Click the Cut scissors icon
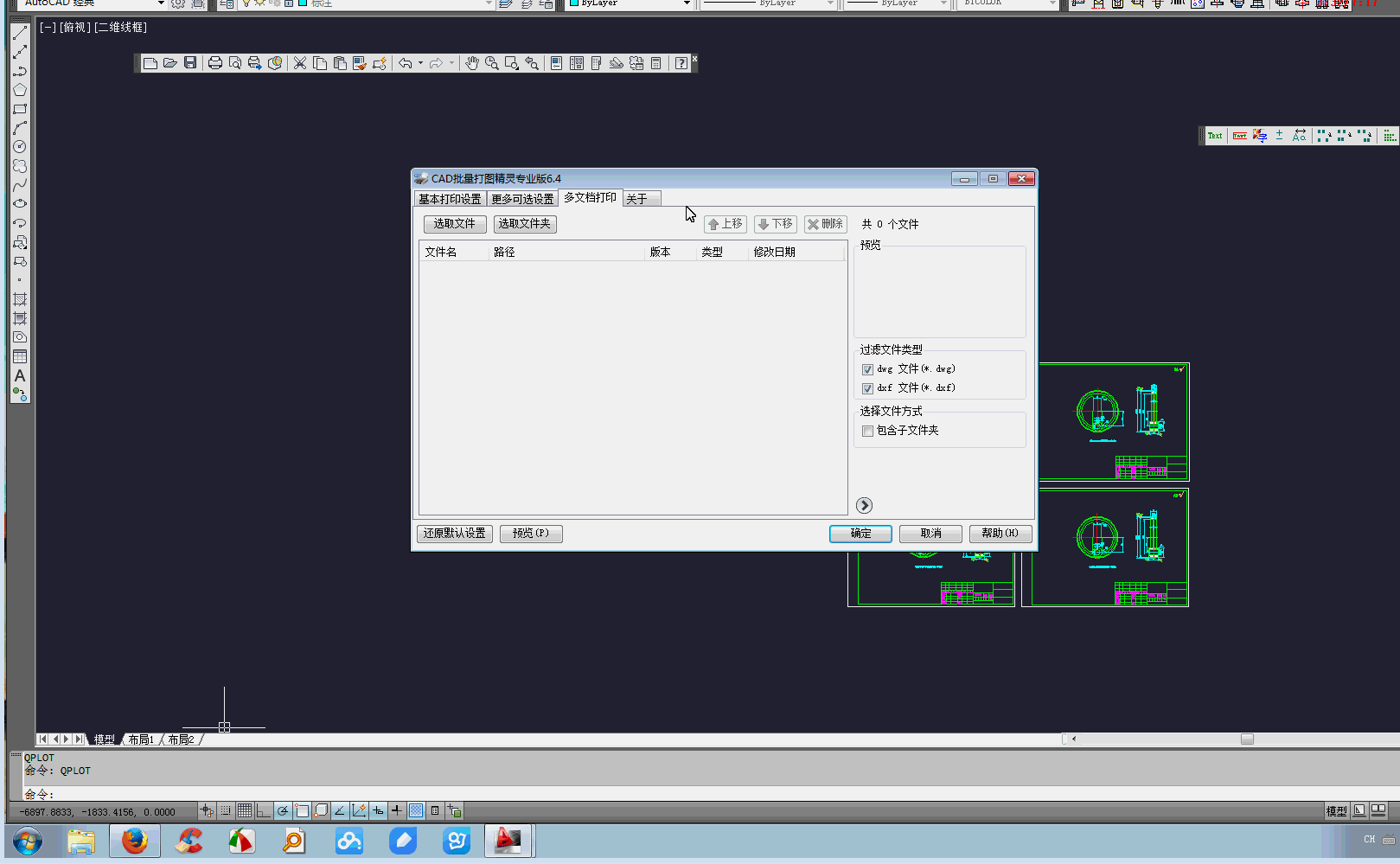 pyautogui.click(x=300, y=63)
